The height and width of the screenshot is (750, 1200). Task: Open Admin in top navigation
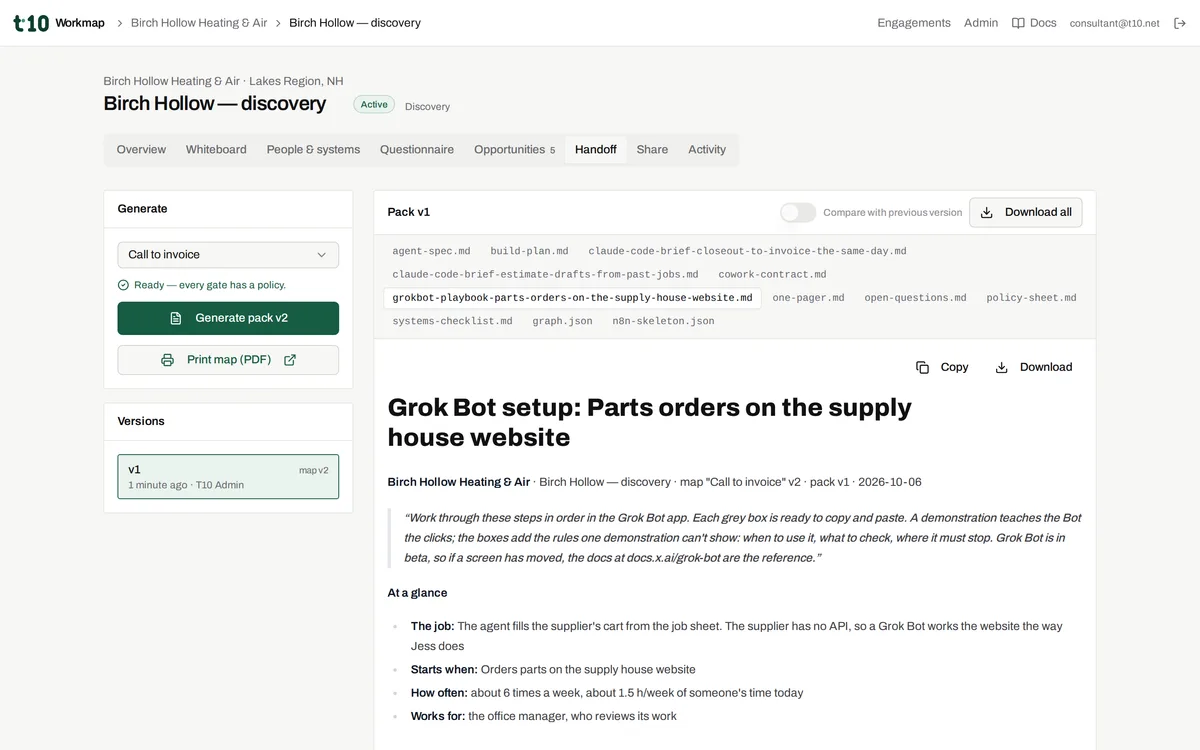981,23
